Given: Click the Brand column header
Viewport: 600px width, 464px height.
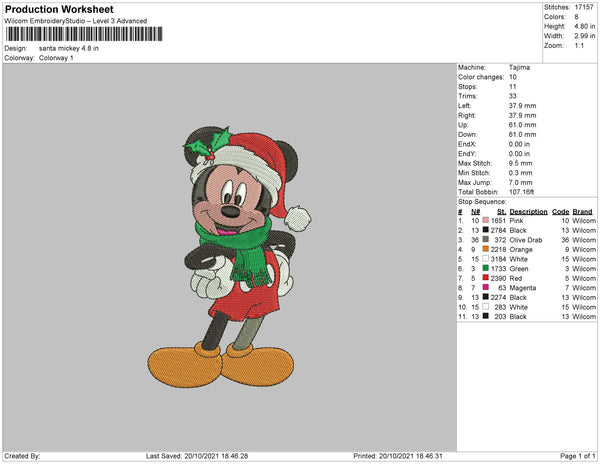Looking at the screenshot, I should click(582, 212).
